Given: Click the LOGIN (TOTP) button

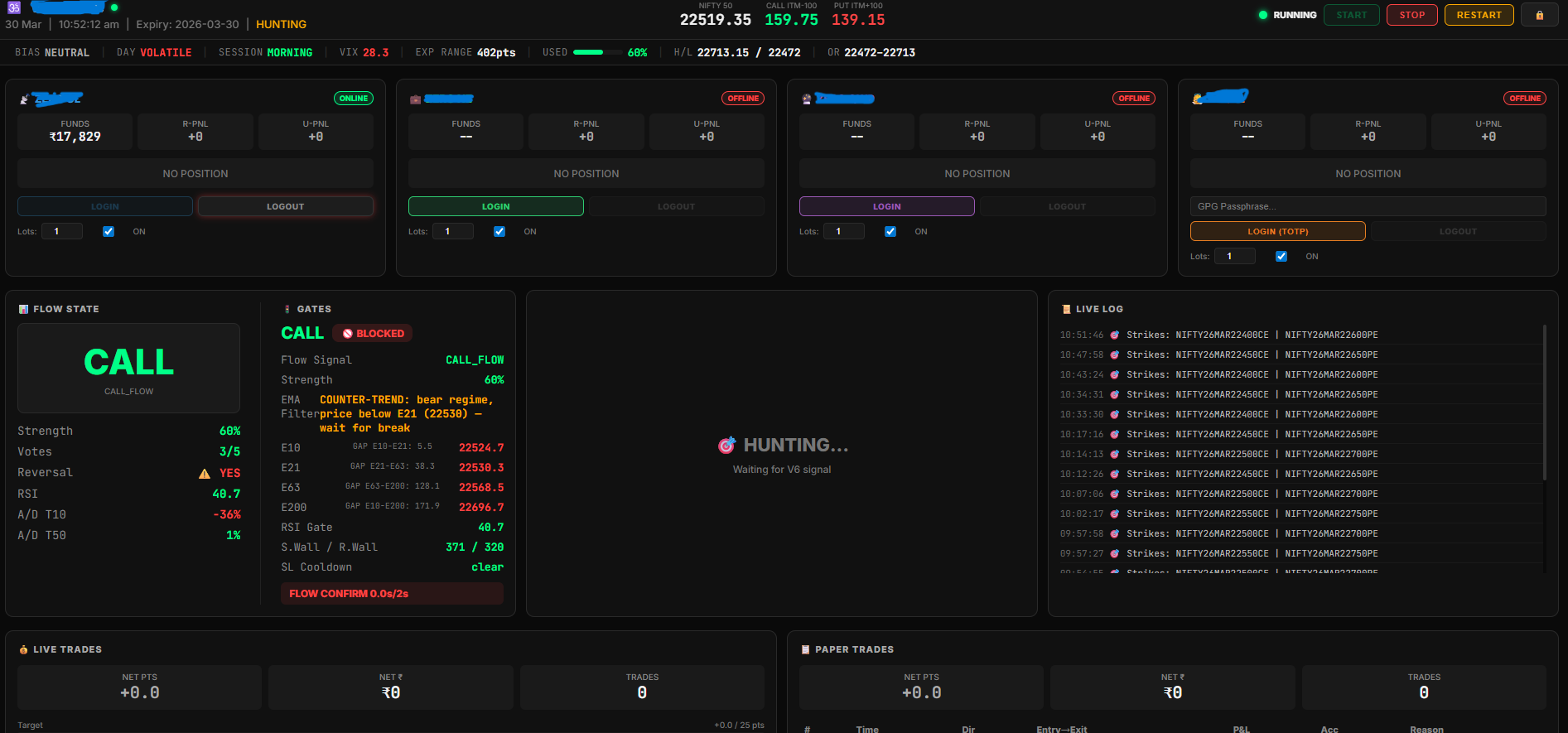Looking at the screenshot, I should click(1277, 231).
